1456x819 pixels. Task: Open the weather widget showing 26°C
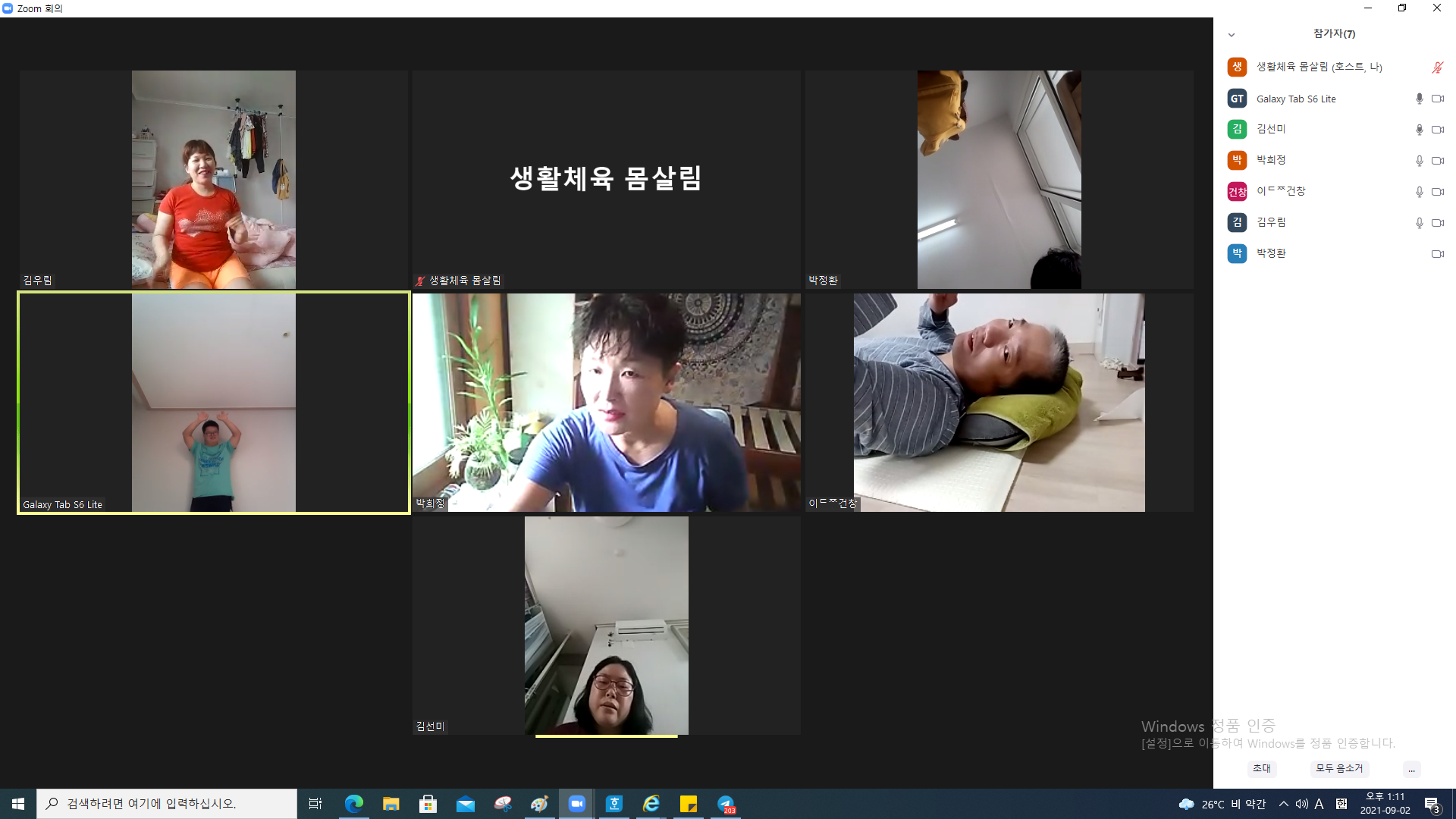1222,804
